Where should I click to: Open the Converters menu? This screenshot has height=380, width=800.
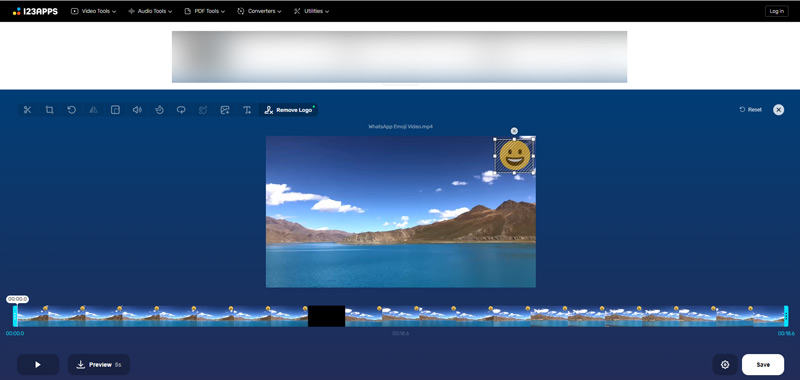[260, 11]
